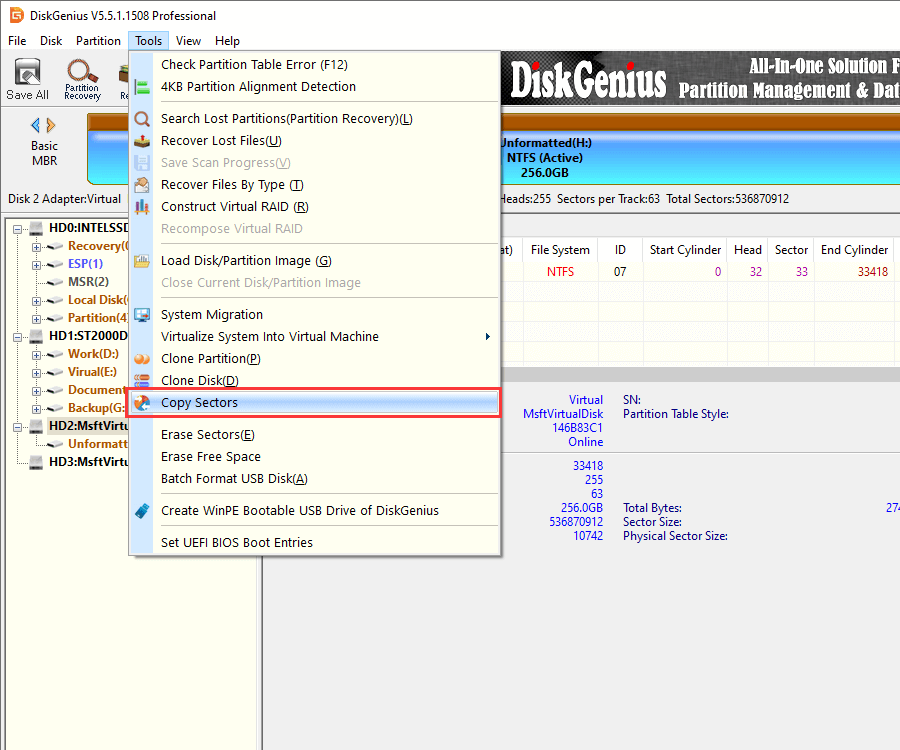Expand the Recovery partition node

tap(36, 247)
